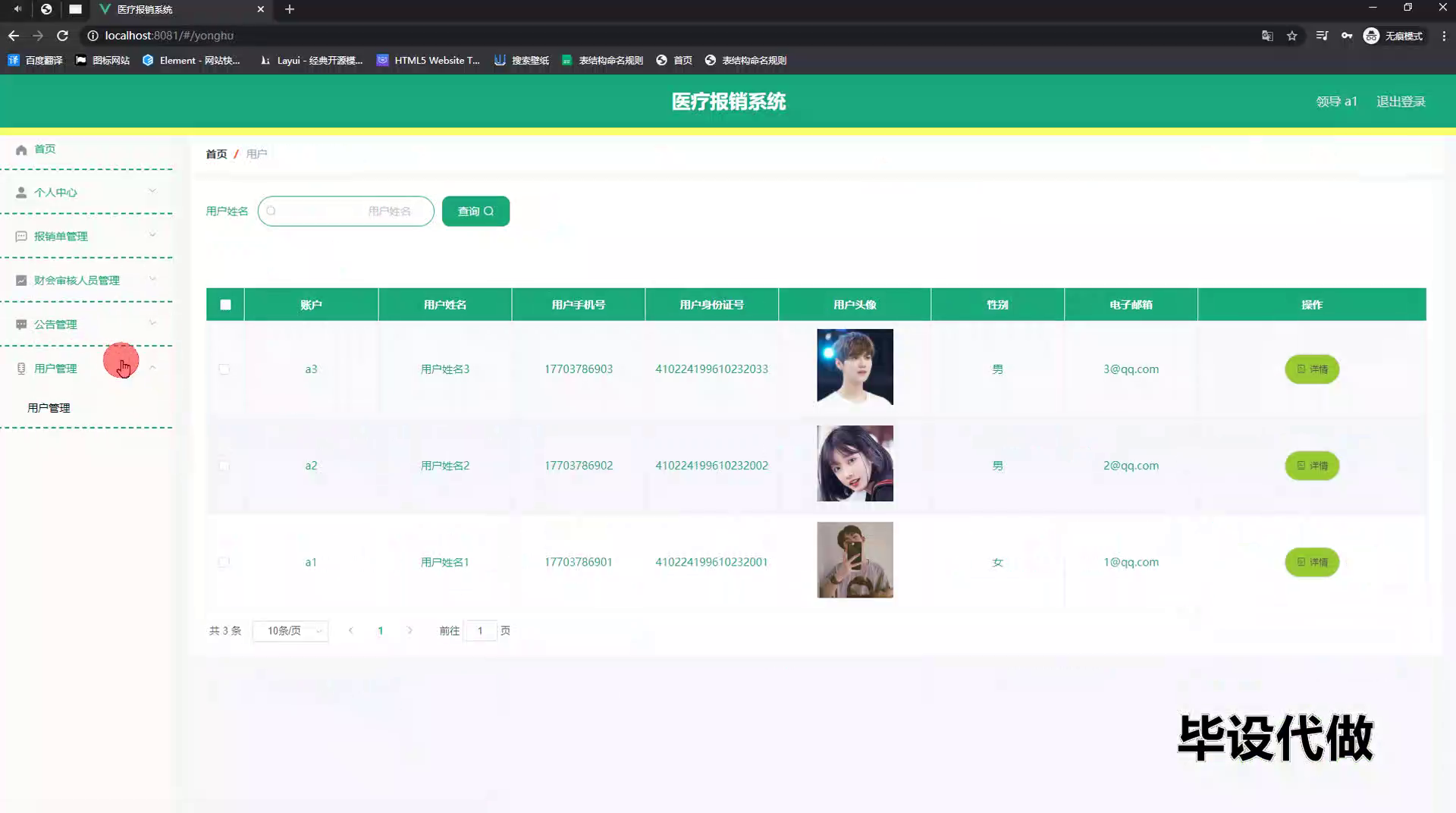Click the avatar image of user a3
This screenshot has width=1456, height=813.
tap(855, 367)
